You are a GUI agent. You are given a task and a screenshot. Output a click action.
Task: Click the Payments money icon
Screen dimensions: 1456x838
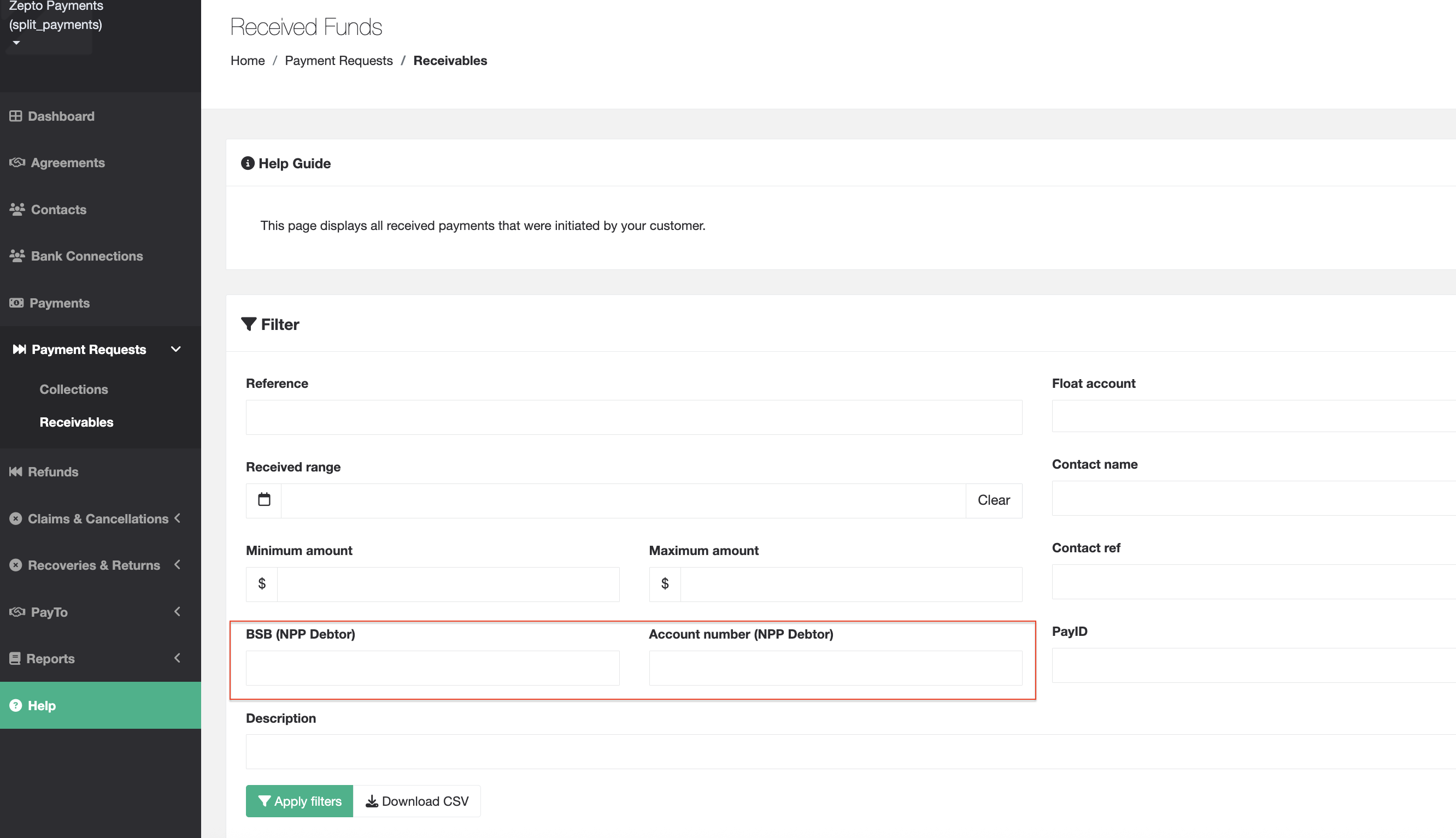16,303
